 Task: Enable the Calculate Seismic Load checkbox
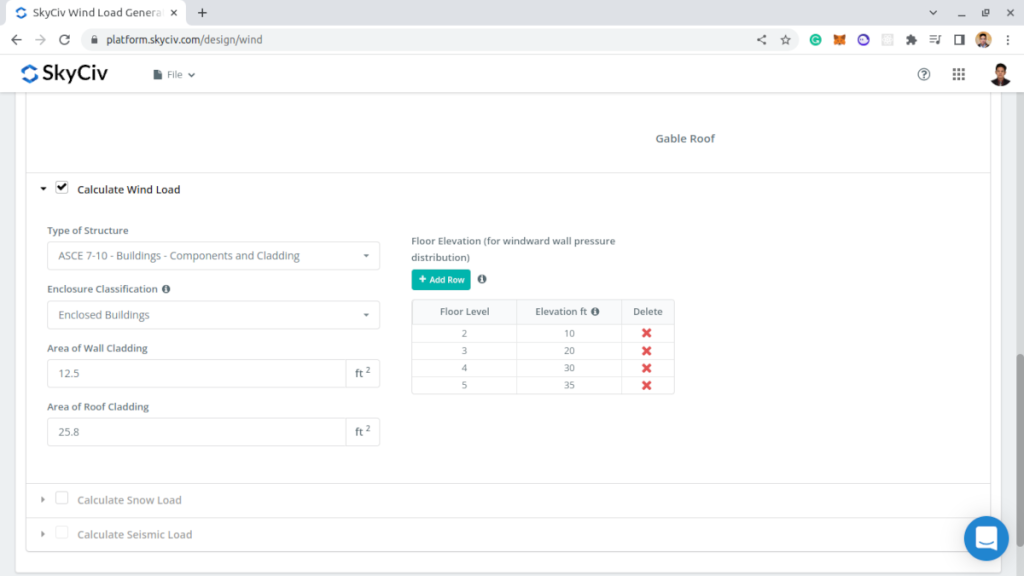point(62,533)
